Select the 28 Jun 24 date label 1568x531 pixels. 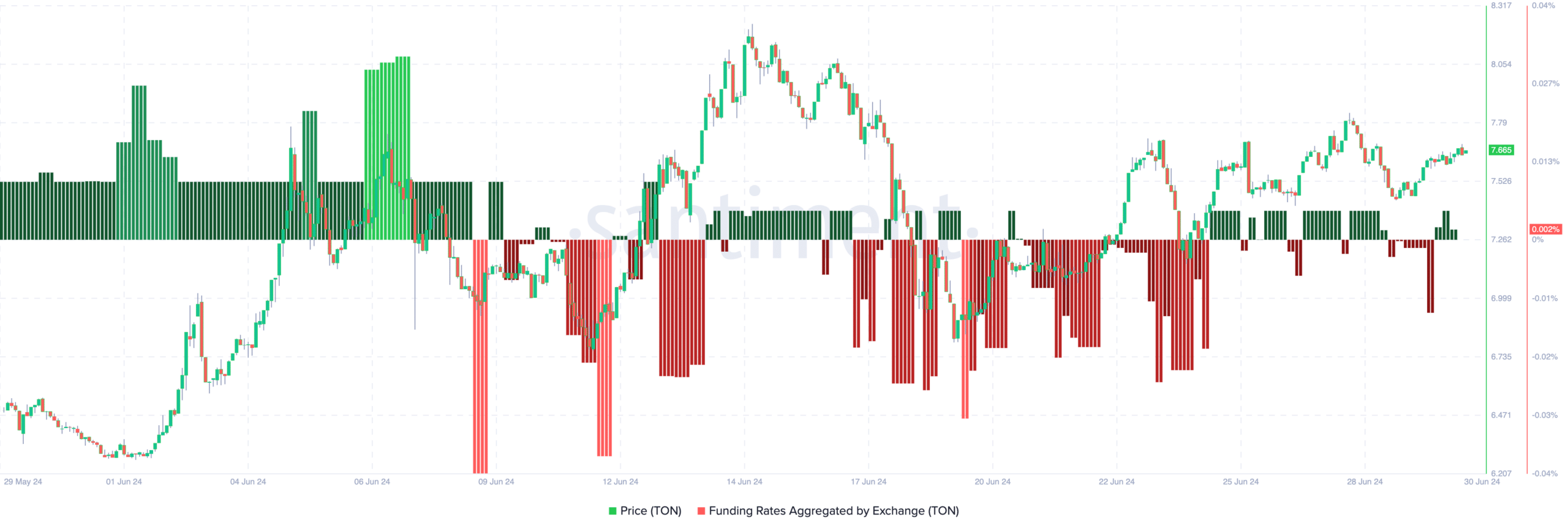[1365, 481]
